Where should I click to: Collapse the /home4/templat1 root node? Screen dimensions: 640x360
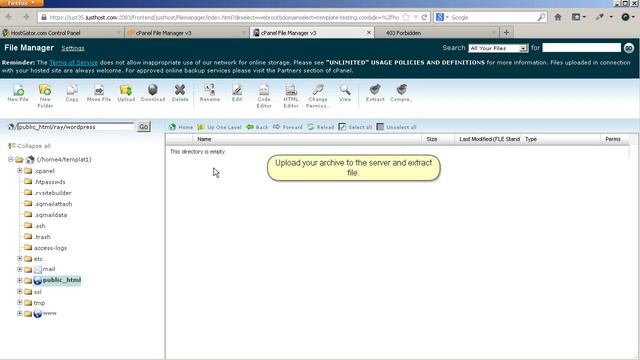point(11,159)
